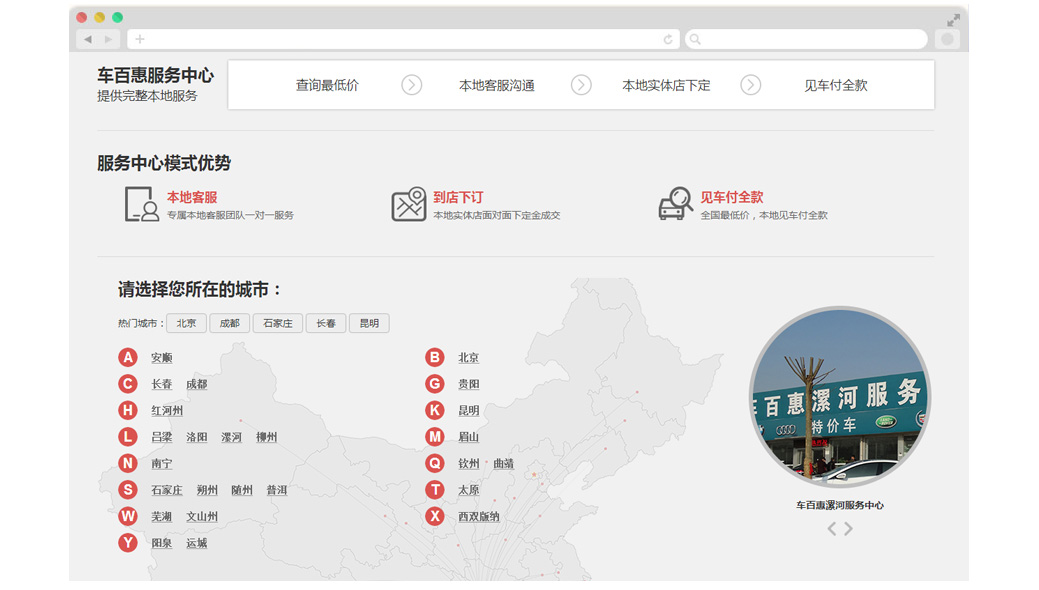
Task: Click the red letter H badge
Action: [128, 410]
